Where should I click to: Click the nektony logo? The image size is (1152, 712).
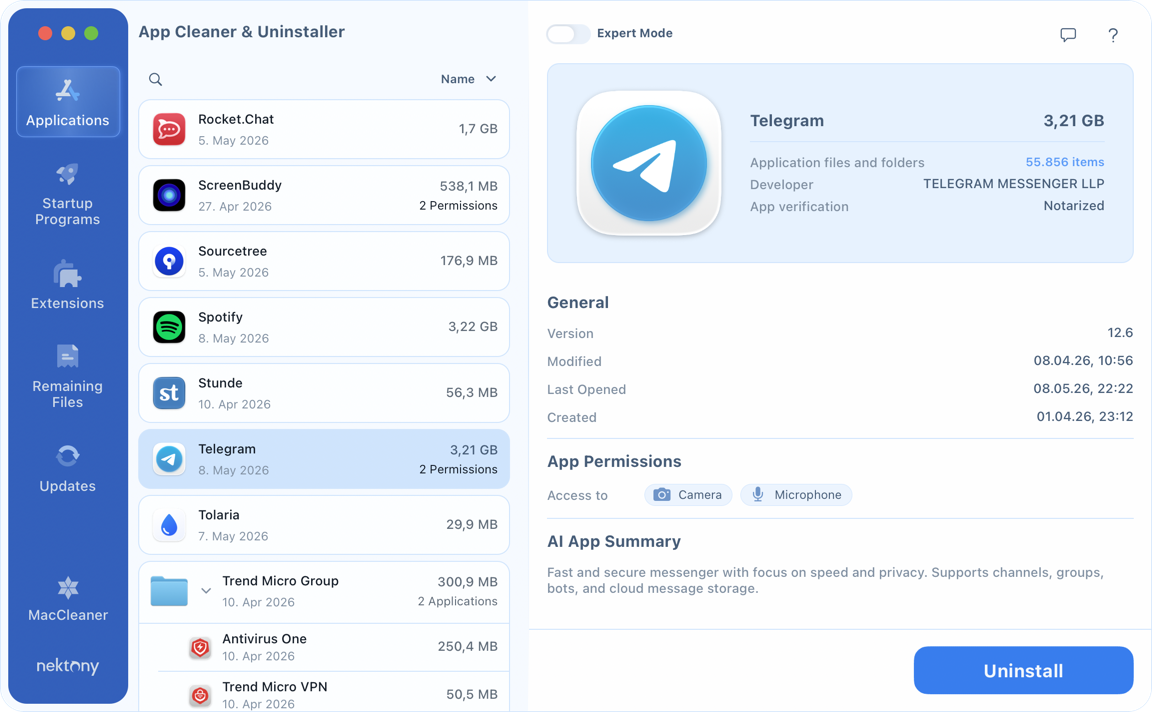pyautogui.click(x=68, y=666)
